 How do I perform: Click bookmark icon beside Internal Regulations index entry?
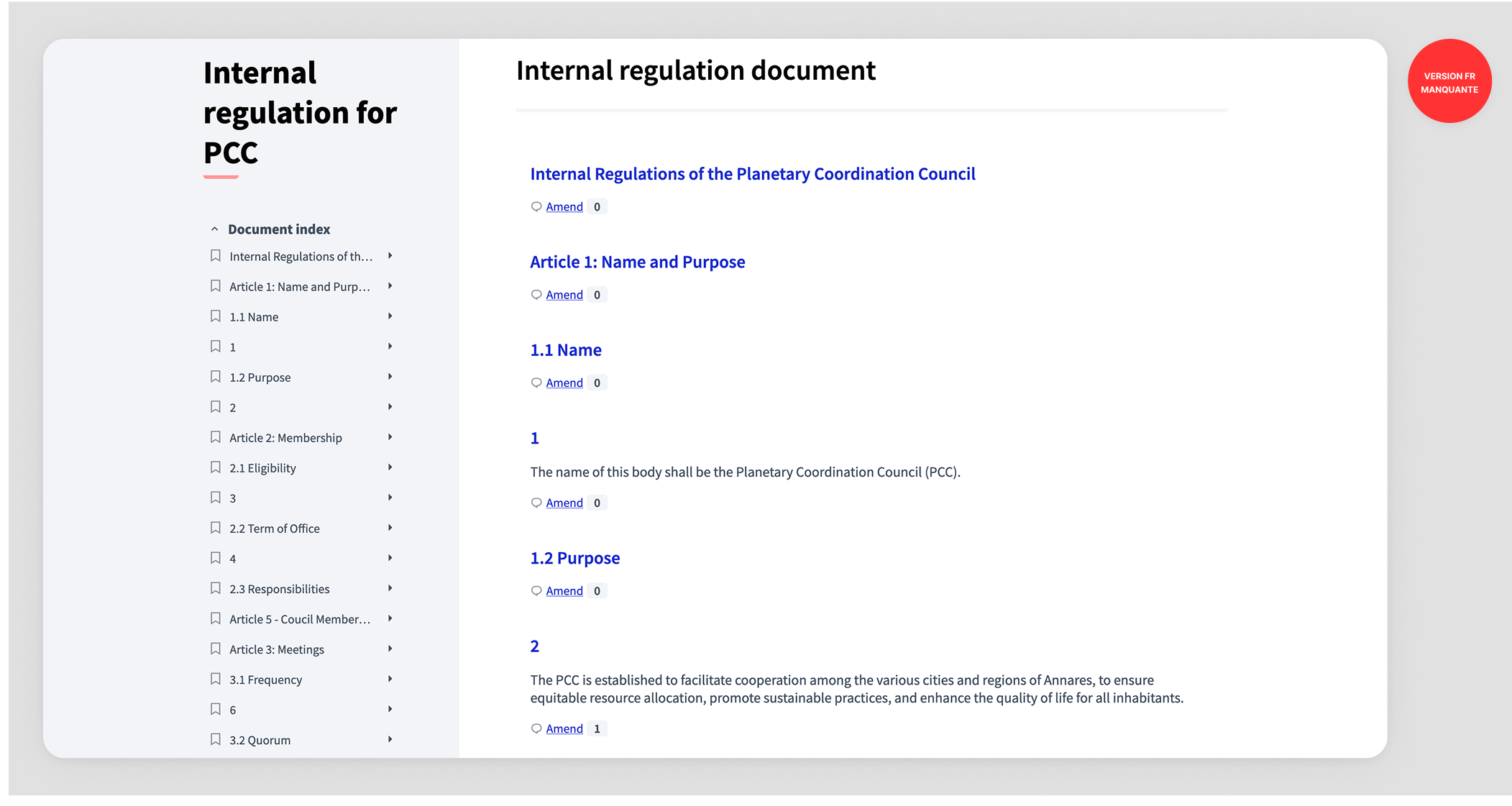click(x=215, y=256)
